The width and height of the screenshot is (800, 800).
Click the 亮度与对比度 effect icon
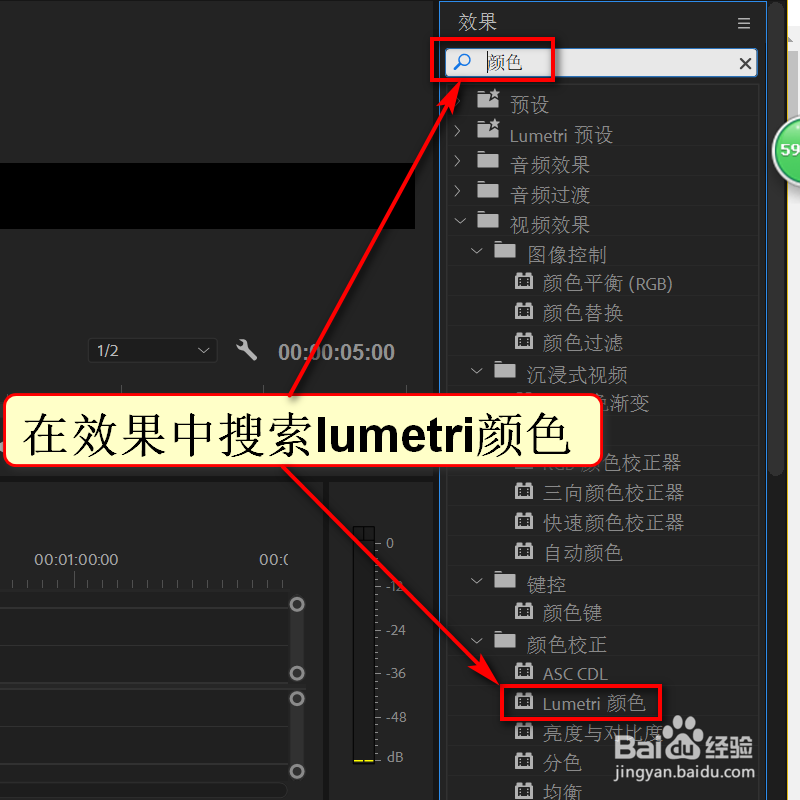524,731
